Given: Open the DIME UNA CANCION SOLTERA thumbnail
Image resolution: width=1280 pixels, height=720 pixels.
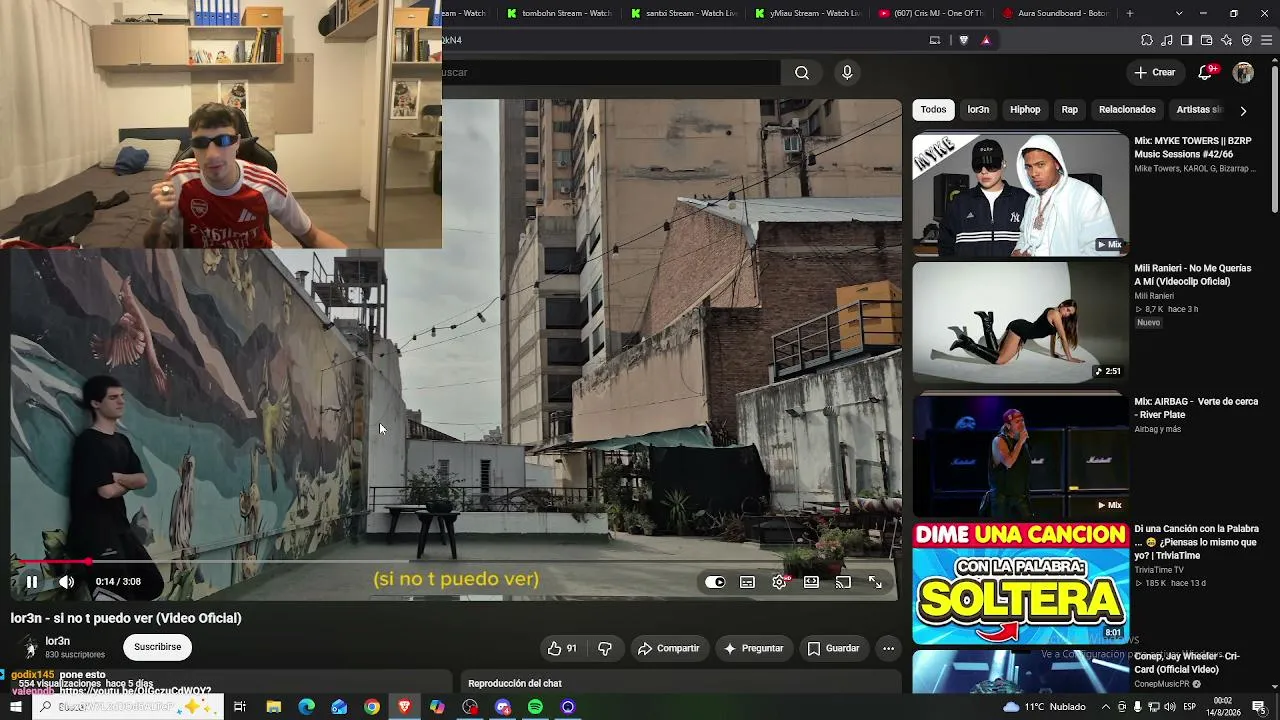Looking at the screenshot, I should tap(1020, 584).
